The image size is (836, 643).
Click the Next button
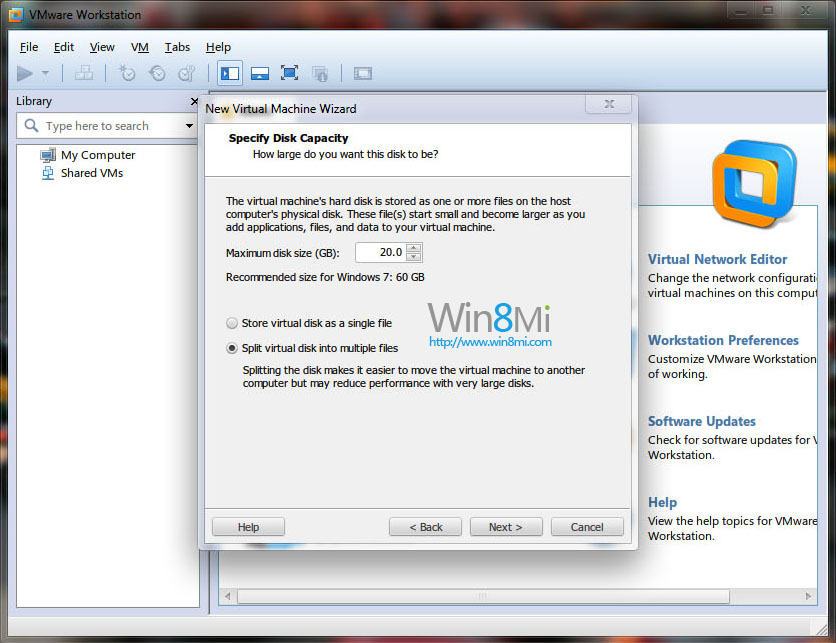pyautogui.click(x=505, y=527)
